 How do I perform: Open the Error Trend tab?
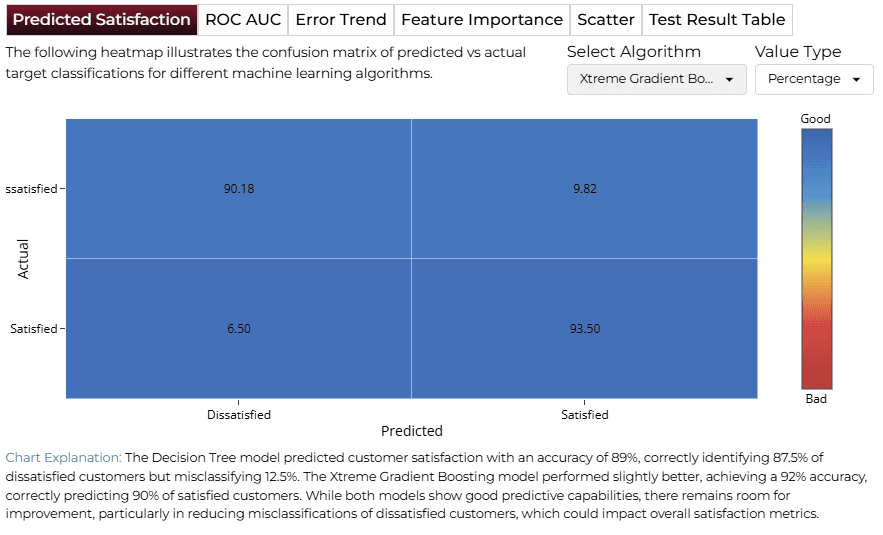tap(341, 20)
